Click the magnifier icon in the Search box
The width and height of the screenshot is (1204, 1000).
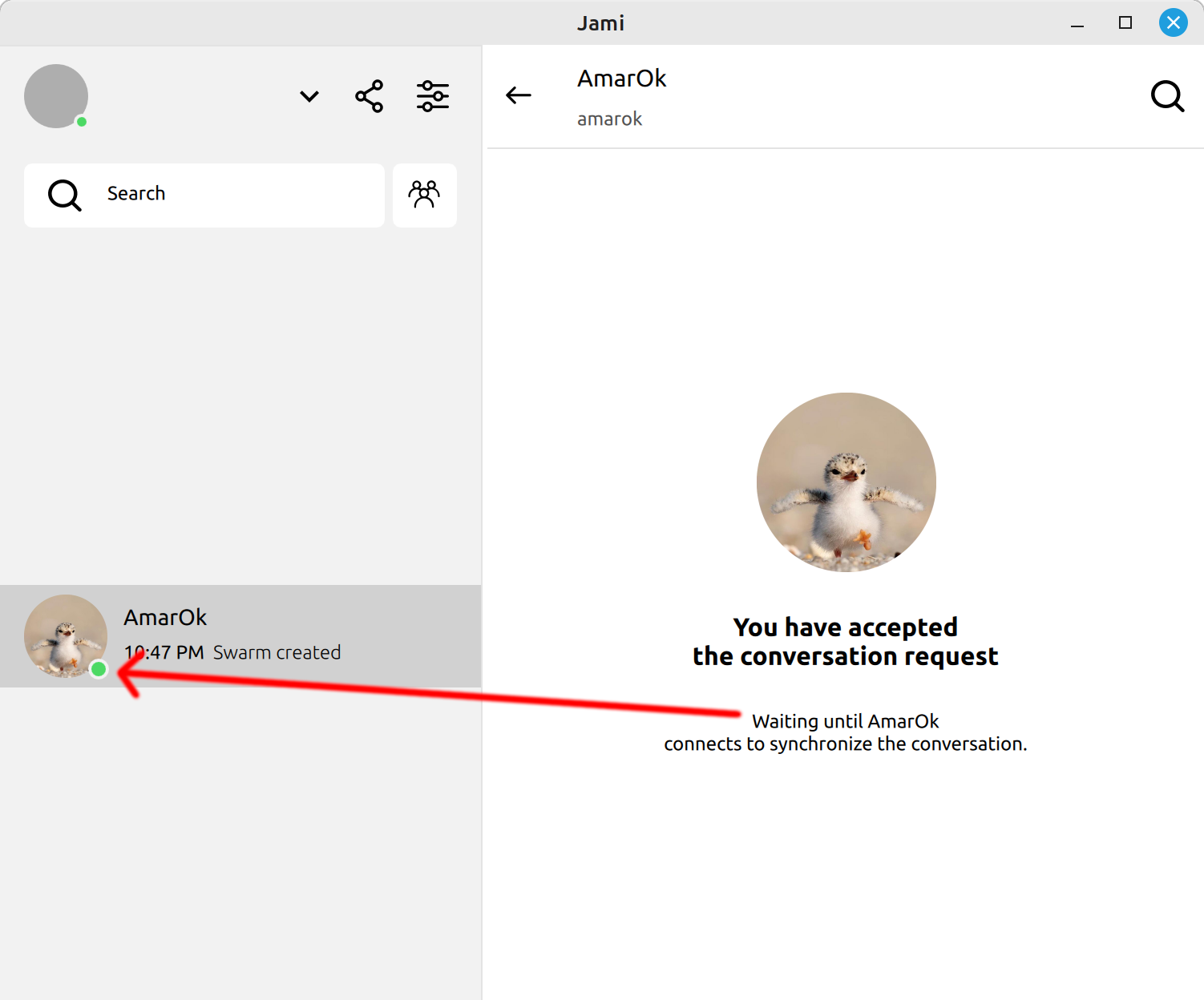tap(65, 196)
